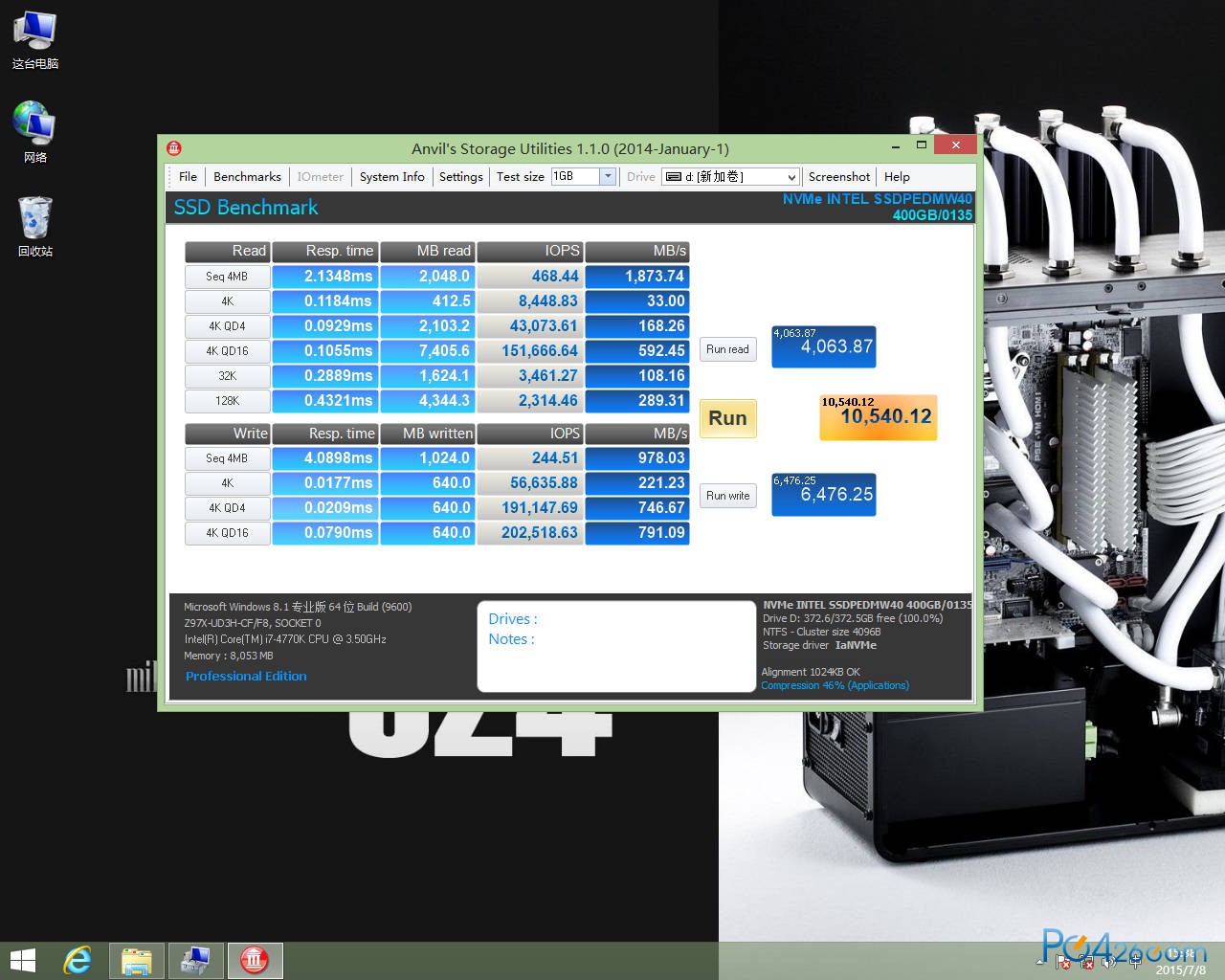
Task: Select the write 4K test label
Action: pos(227,483)
